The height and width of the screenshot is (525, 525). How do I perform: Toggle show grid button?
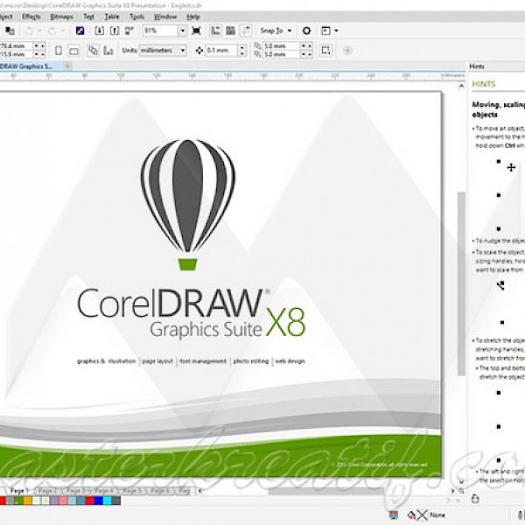coord(230,31)
